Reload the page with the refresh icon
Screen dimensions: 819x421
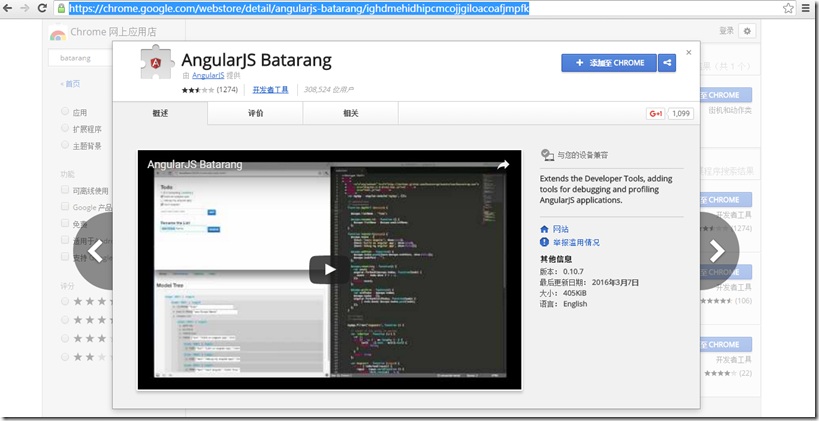[x=42, y=8]
